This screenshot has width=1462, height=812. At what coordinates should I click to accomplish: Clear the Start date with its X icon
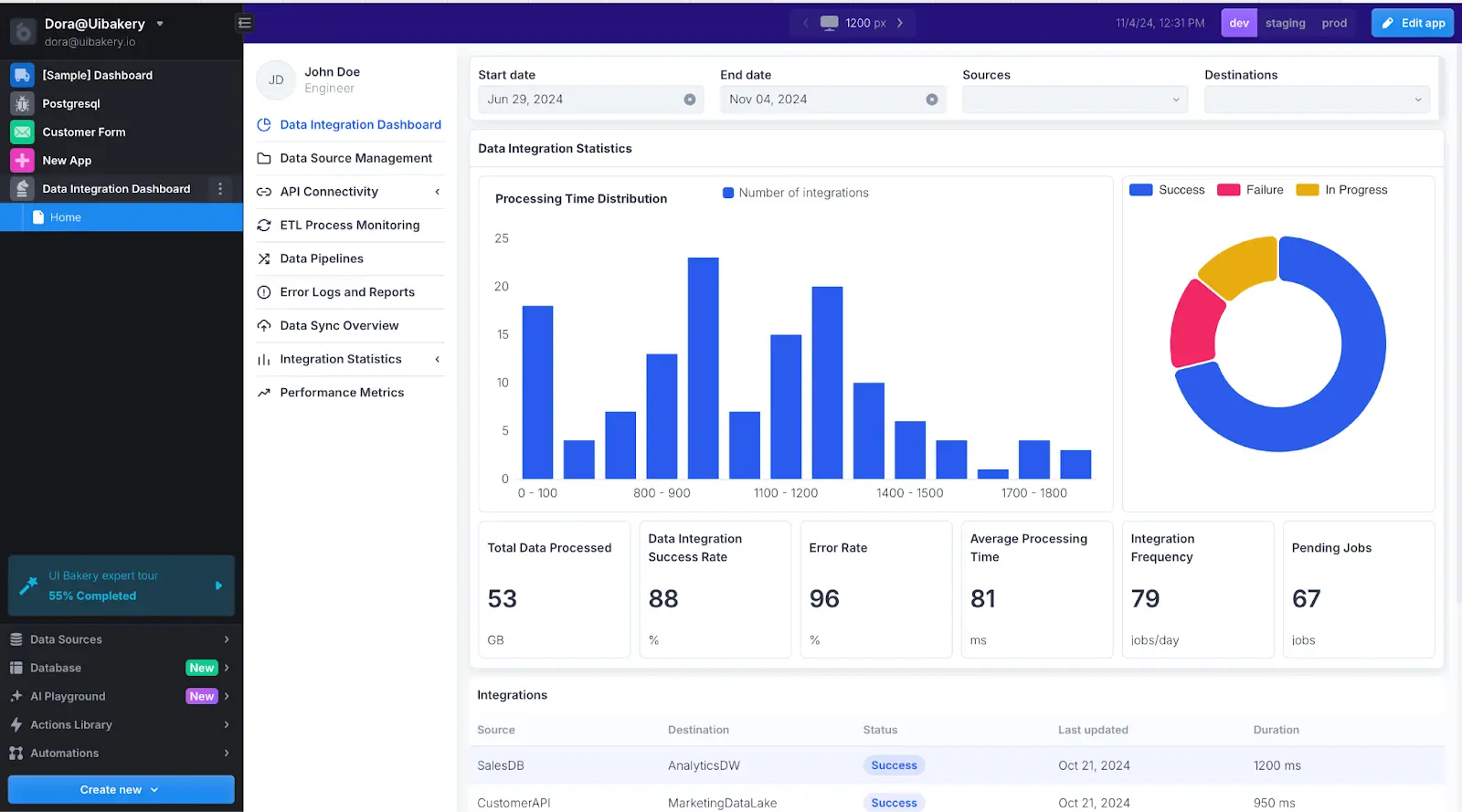690,100
